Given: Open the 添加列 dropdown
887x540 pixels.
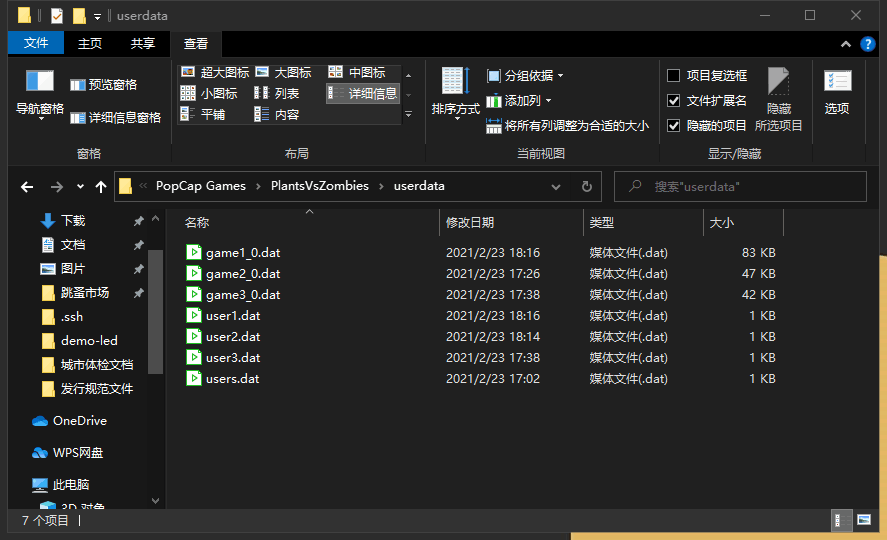Looking at the screenshot, I should pyautogui.click(x=518, y=101).
